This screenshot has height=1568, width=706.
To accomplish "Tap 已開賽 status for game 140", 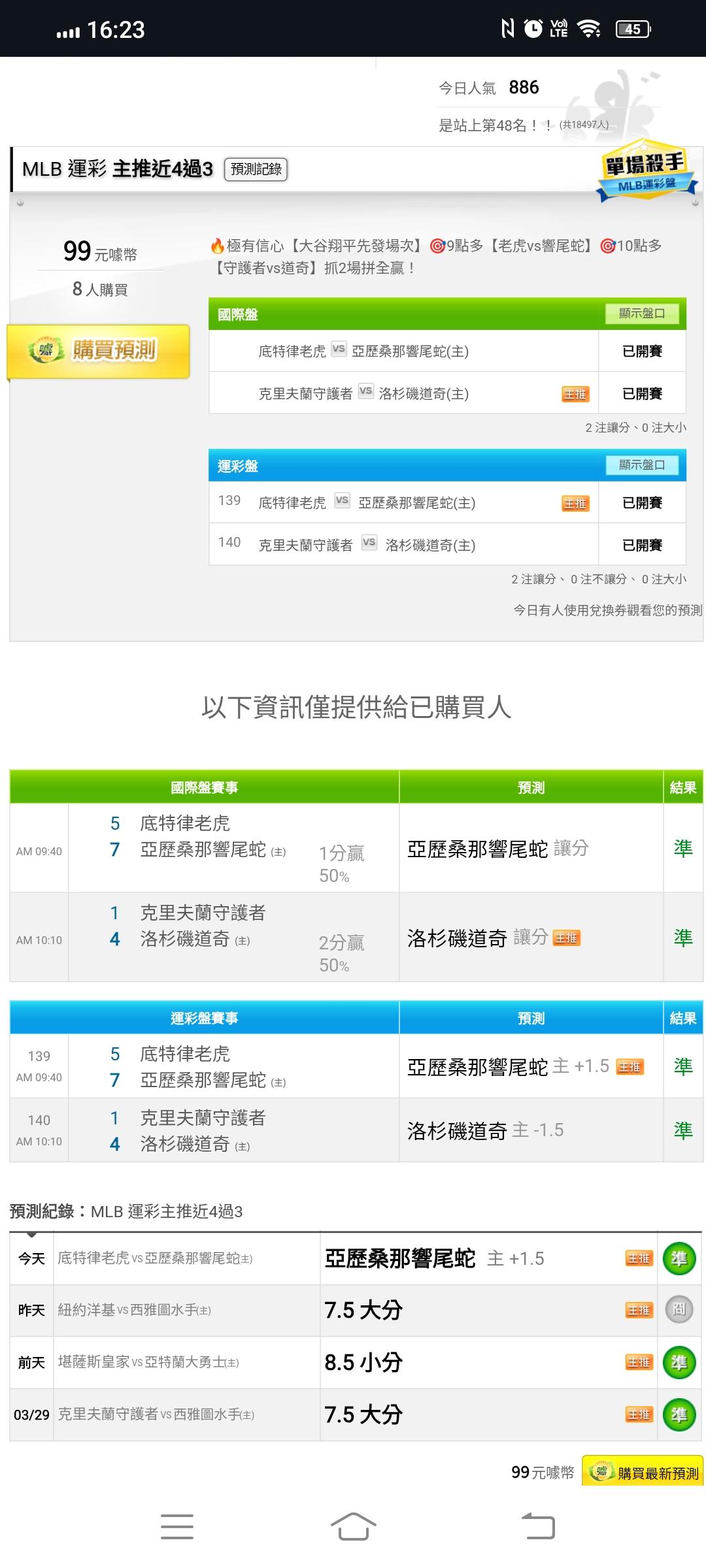I will (642, 545).
